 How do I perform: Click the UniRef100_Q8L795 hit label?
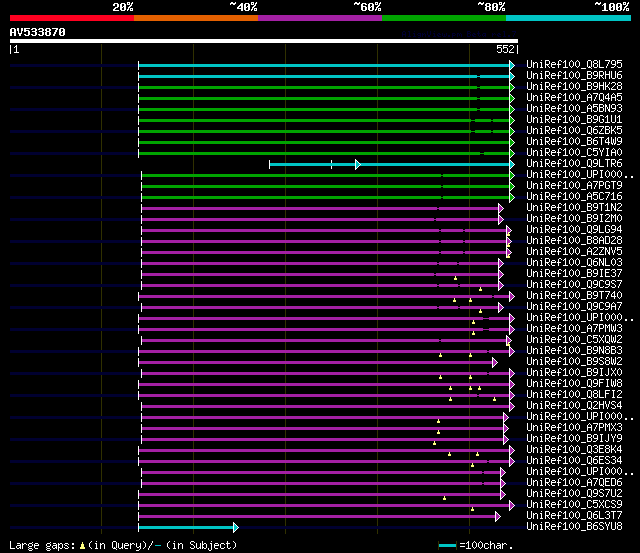pos(574,64)
